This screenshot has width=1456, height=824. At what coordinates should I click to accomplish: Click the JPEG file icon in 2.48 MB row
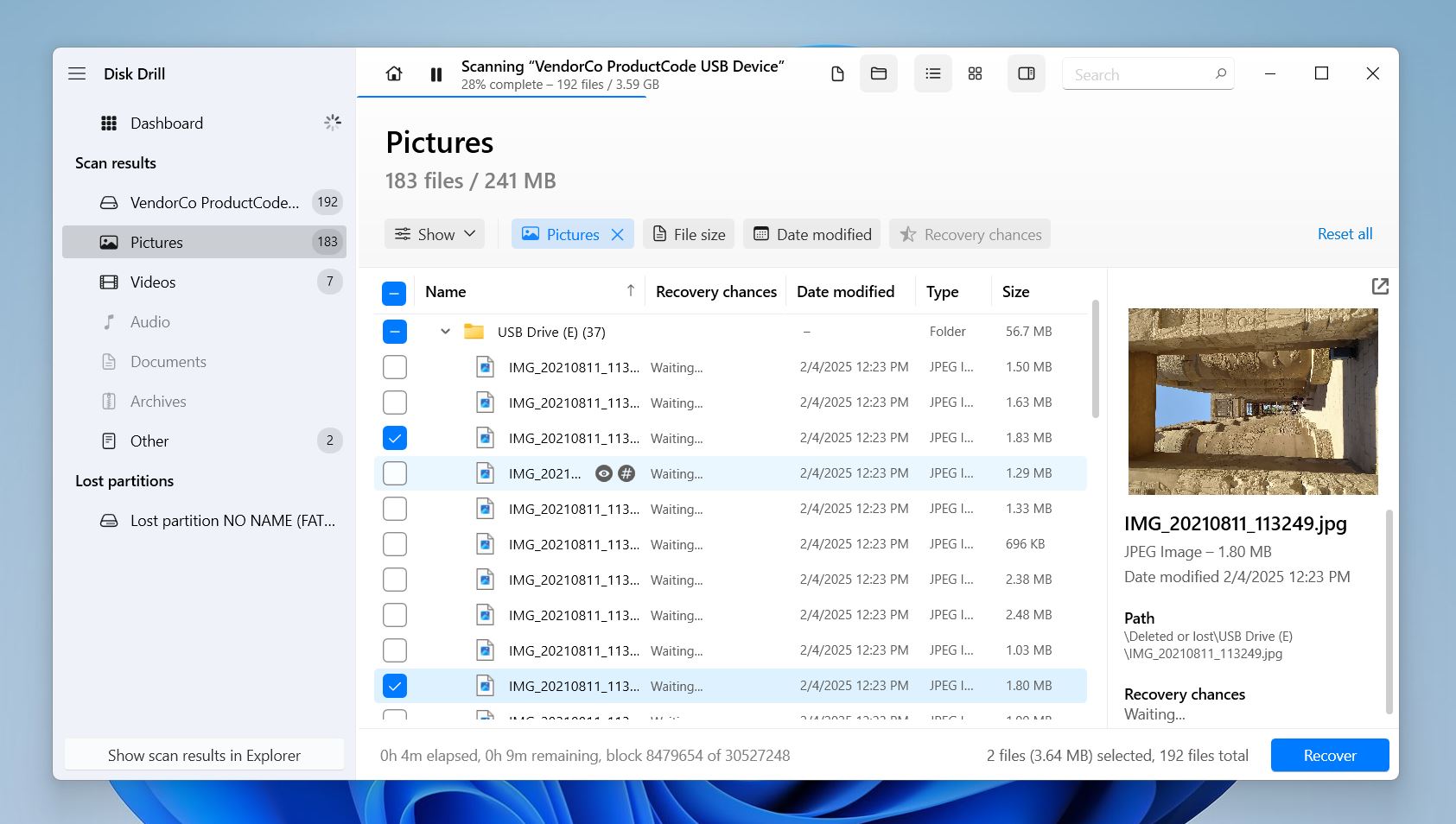[486, 615]
